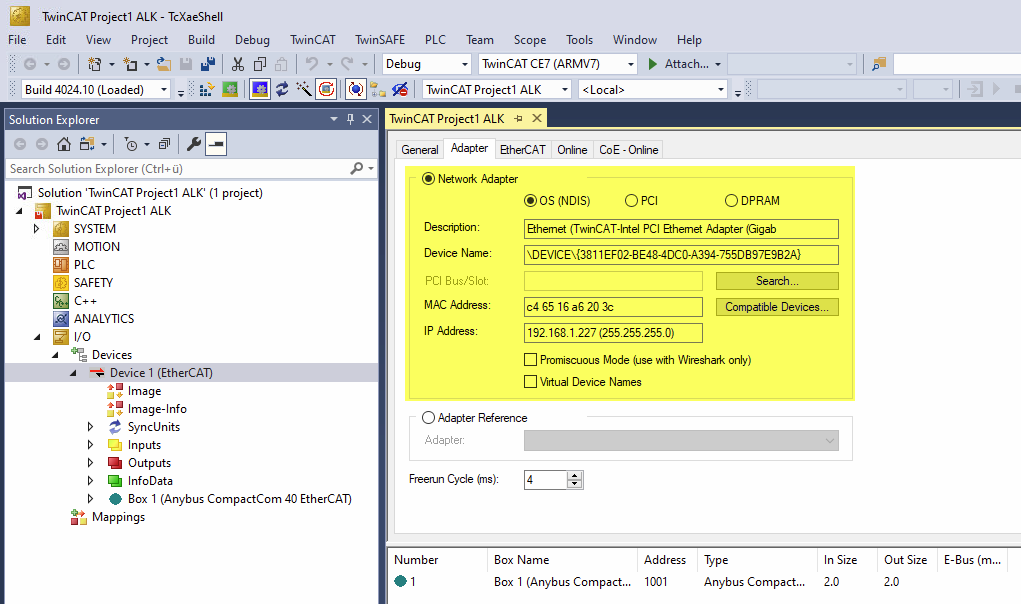Screen dimensions: 1021x604
Task: Select the Network Adapter radio button
Action: [428, 178]
